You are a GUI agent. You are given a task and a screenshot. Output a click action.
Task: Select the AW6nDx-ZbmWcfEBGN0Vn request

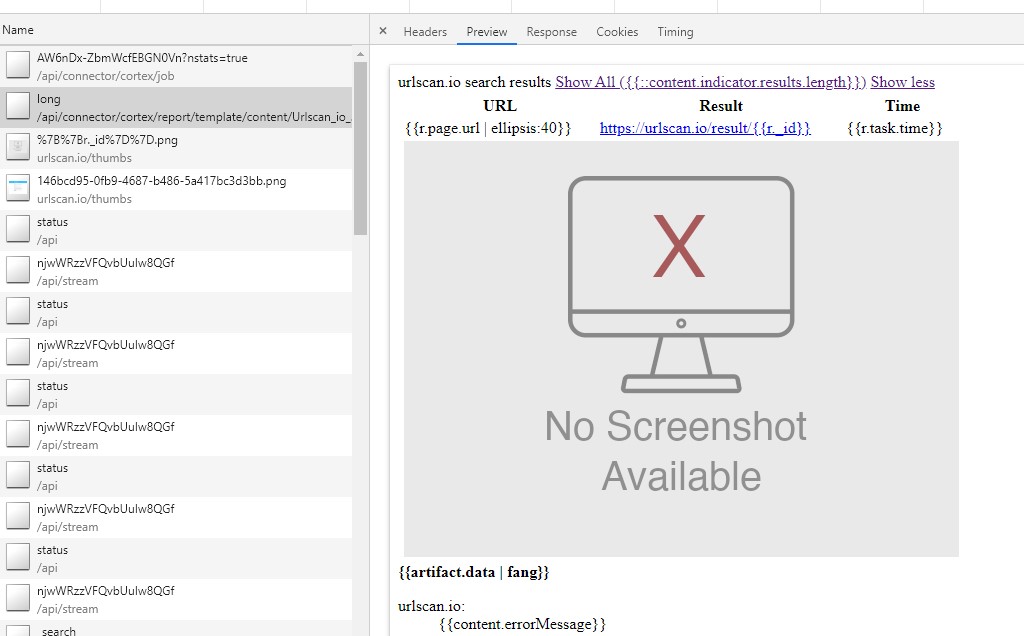pos(176,67)
